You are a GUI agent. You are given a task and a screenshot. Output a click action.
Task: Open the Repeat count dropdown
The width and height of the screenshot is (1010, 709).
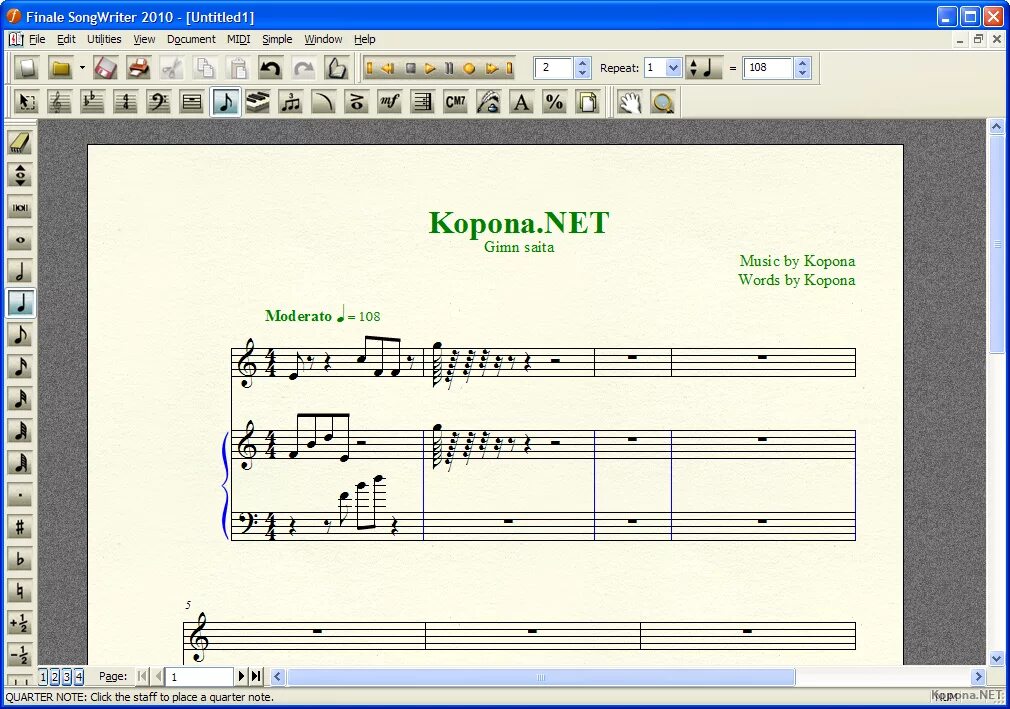[x=673, y=68]
